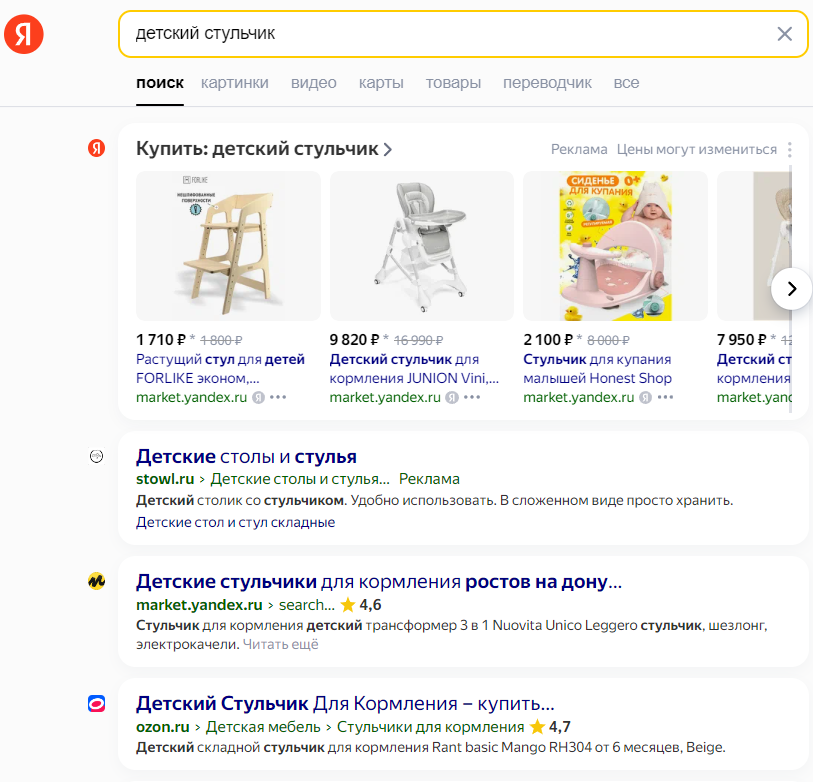Image resolution: width=813 pixels, height=782 pixels.
Task: Click the Yandex Market favicon beside the result
Action: pos(96,581)
